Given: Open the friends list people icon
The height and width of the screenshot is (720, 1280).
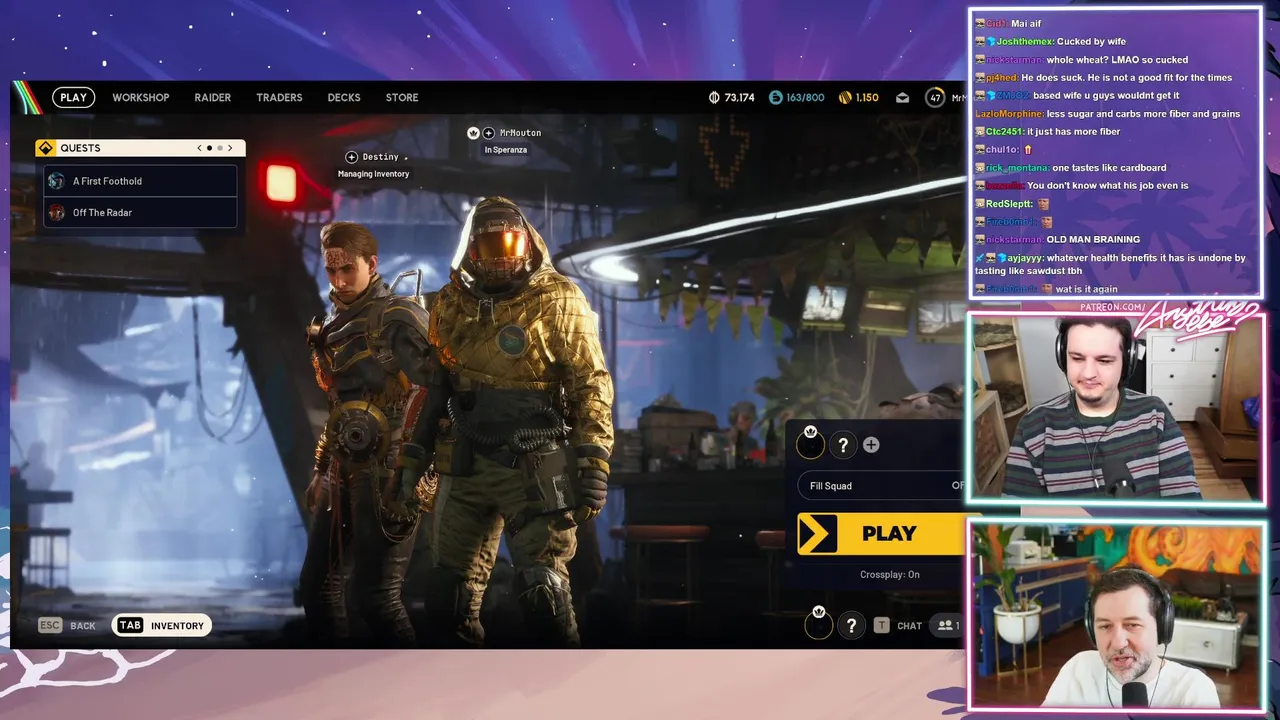Looking at the screenshot, I should [944, 625].
